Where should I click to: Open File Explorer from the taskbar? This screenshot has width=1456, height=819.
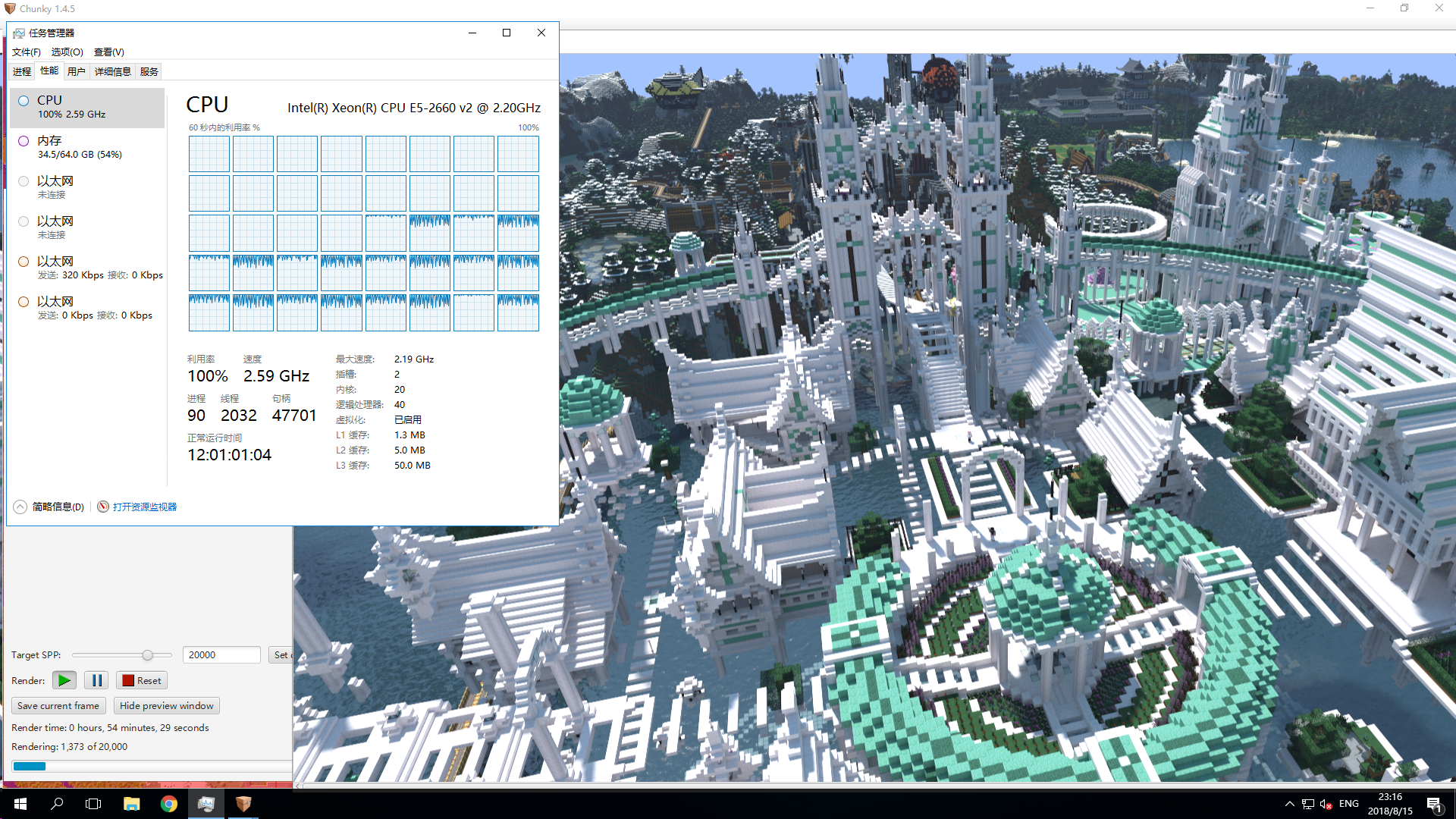pyautogui.click(x=131, y=804)
